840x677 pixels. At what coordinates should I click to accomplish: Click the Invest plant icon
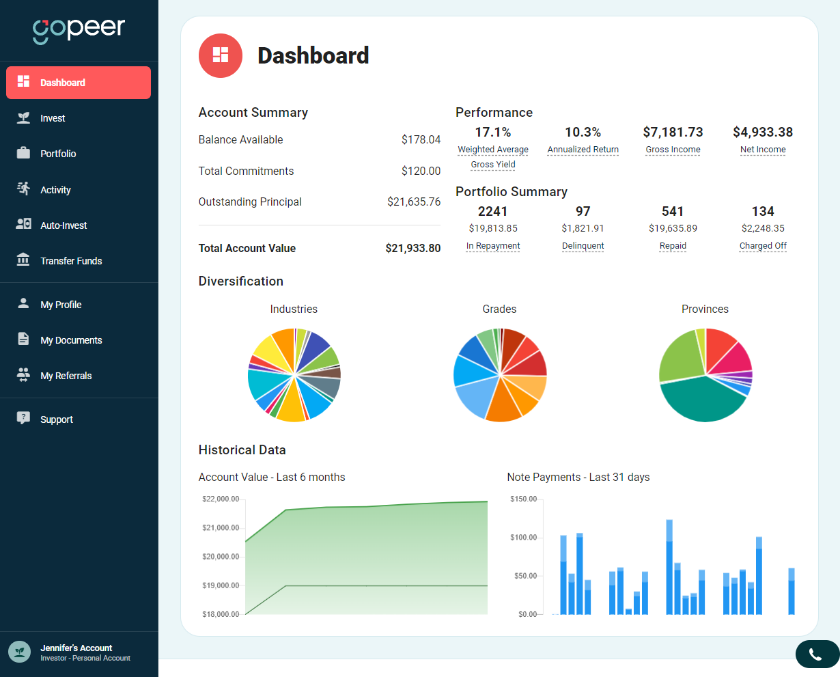(x=23, y=118)
